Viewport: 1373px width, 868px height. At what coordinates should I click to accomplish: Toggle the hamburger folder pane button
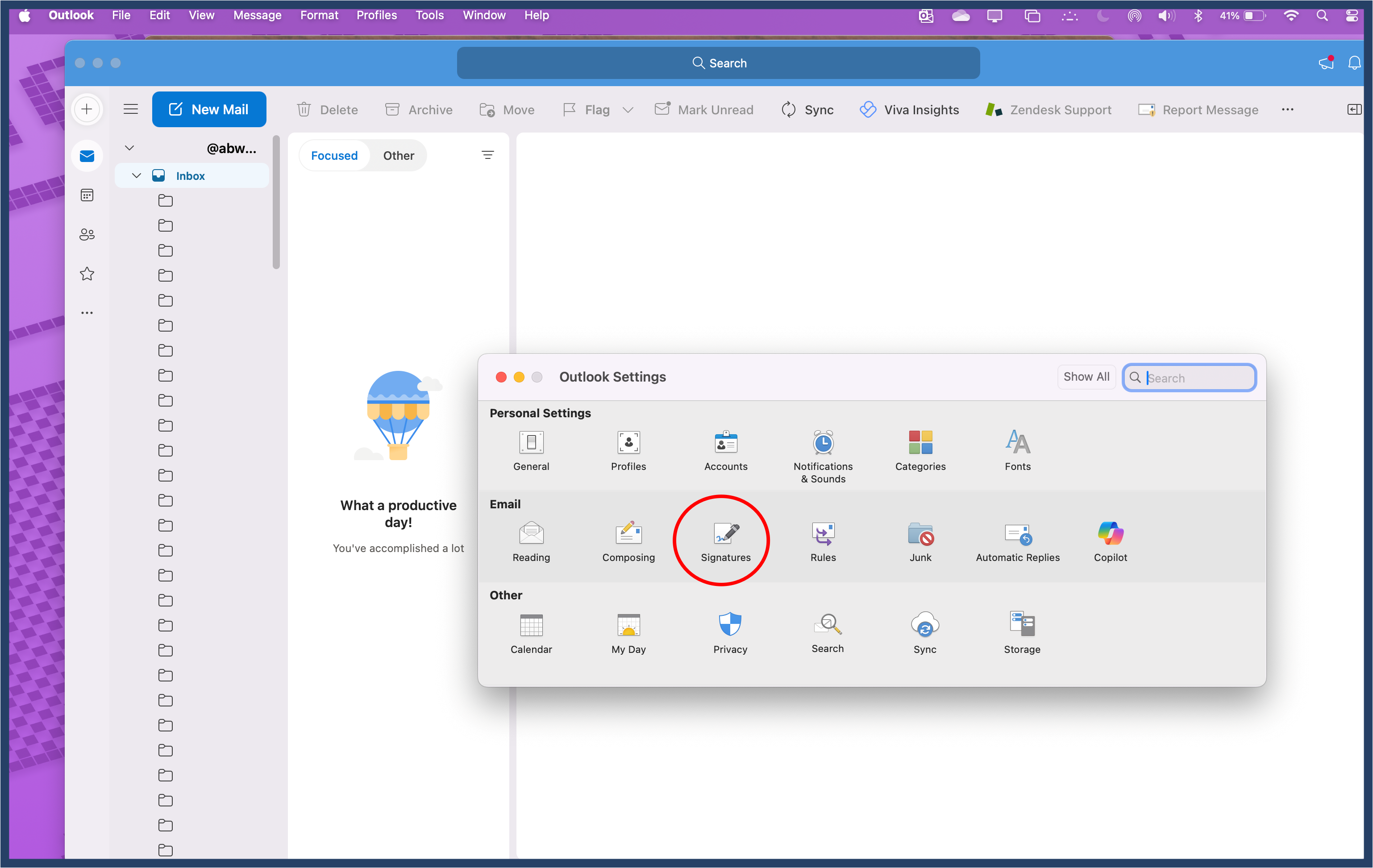[131, 109]
